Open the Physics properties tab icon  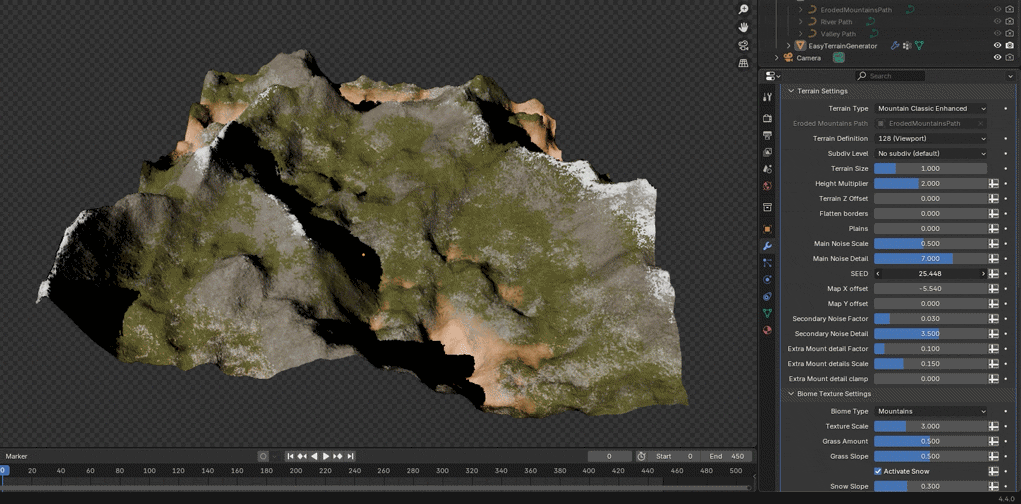[767, 279]
